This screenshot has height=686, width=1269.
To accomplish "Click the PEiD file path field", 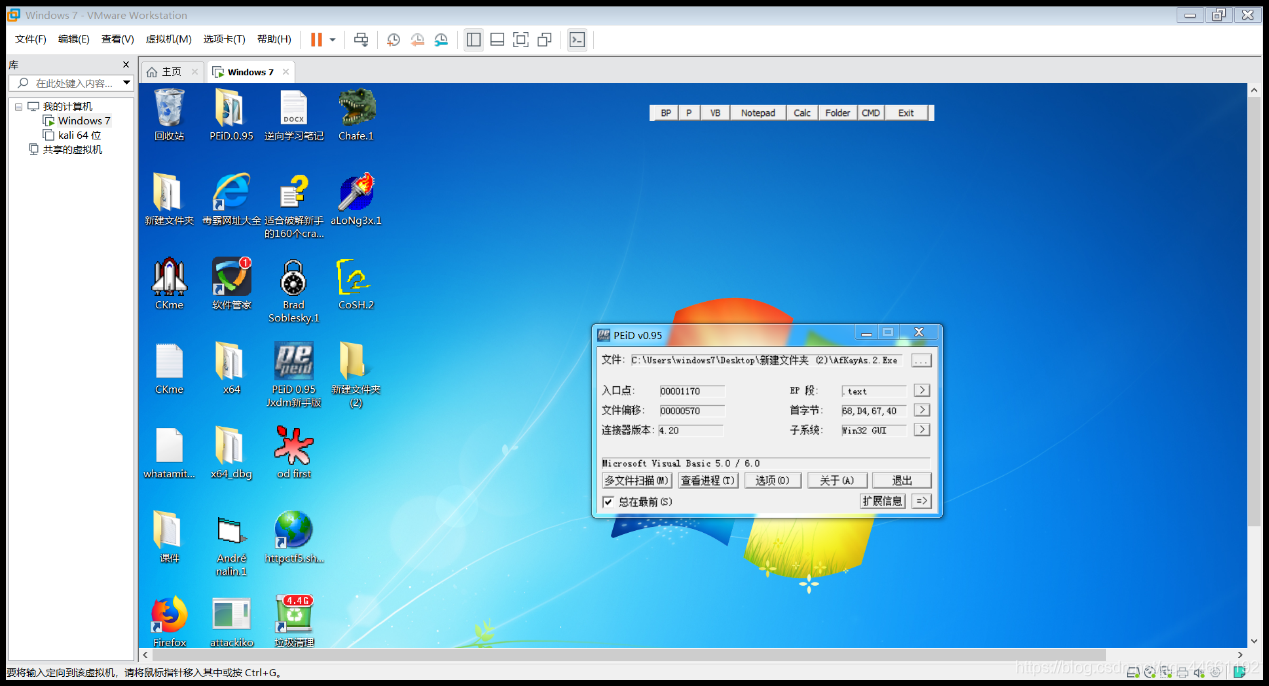I will click(x=767, y=360).
